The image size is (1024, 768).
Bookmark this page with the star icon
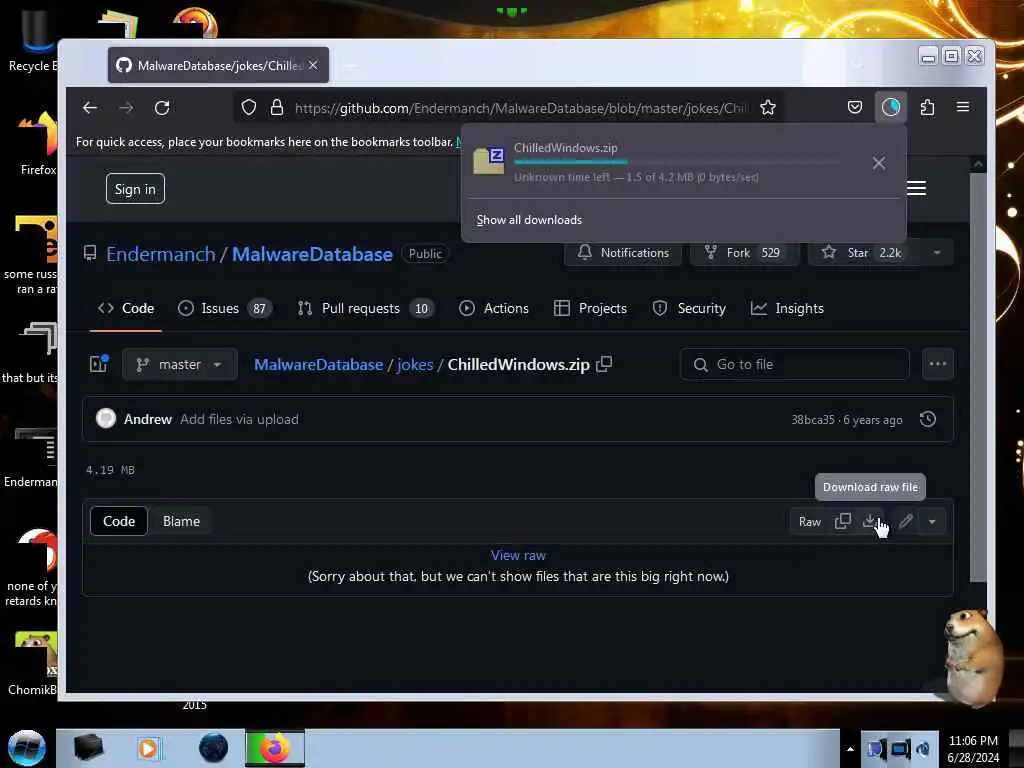point(768,108)
